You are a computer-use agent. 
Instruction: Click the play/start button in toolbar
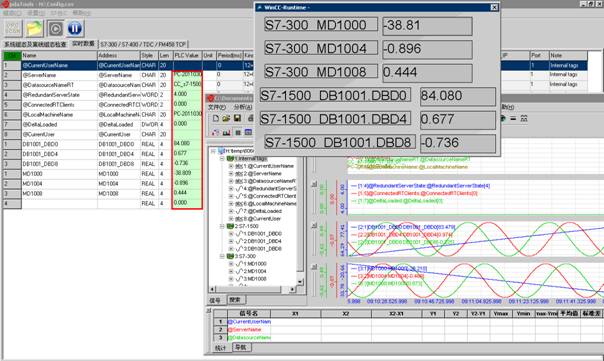pyautogui.click(x=55, y=28)
